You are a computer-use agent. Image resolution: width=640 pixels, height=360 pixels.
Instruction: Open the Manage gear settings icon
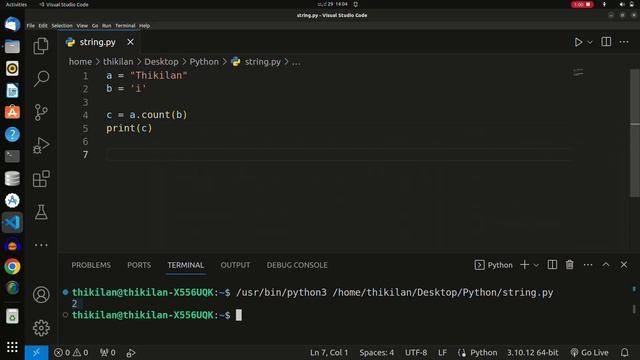[41, 328]
